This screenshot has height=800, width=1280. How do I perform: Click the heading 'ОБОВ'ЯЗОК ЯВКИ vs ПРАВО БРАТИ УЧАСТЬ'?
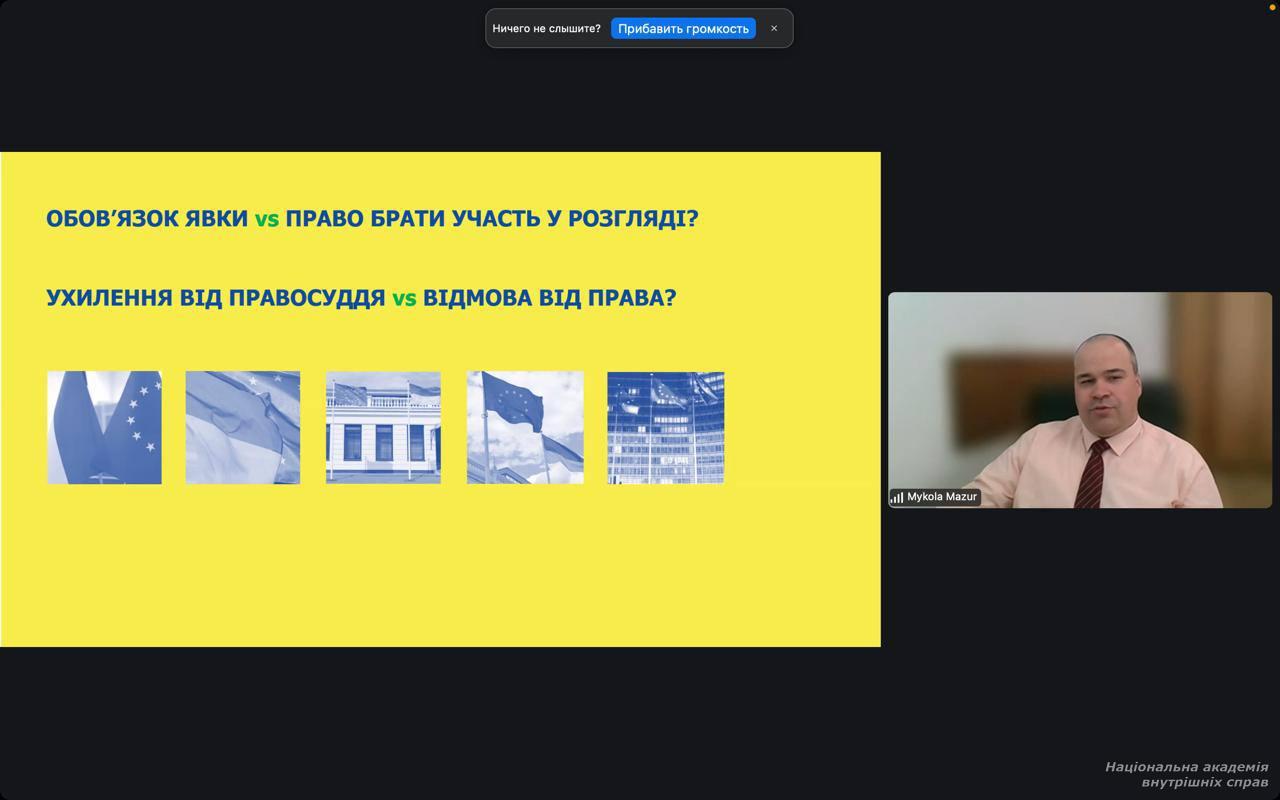coord(372,218)
